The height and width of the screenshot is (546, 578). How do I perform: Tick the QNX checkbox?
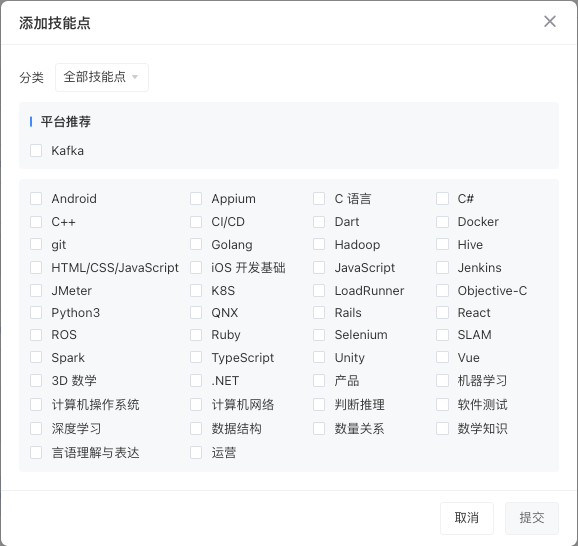tap(196, 313)
